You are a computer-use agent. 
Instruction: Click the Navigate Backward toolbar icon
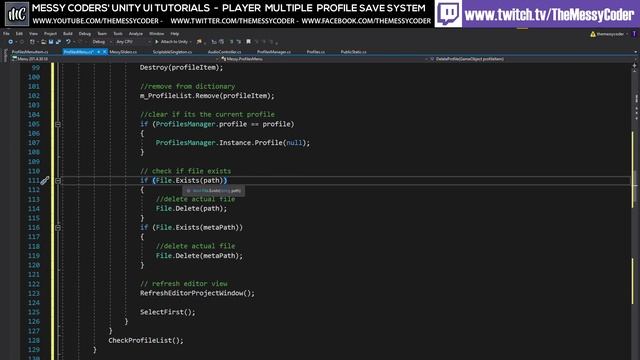[10, 42]
